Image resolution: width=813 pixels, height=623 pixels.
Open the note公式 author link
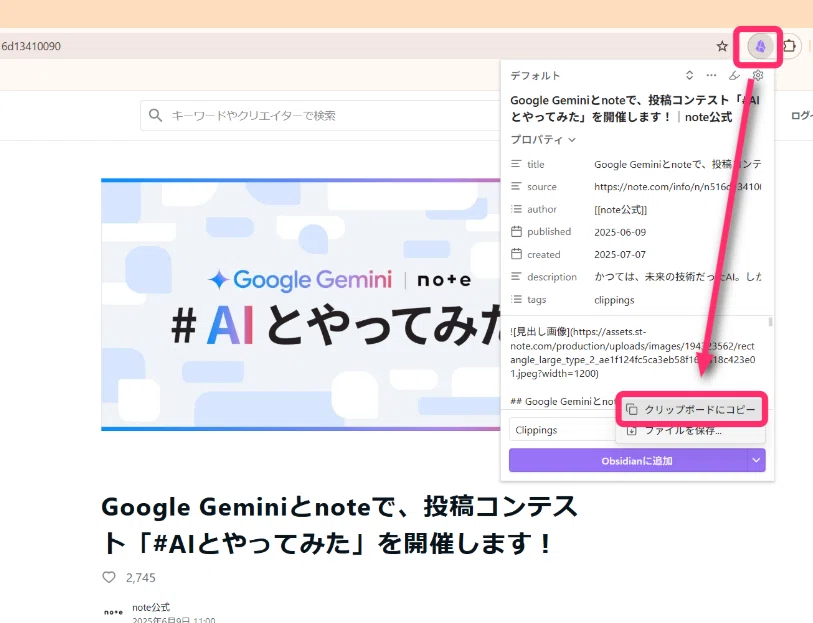pos(151,607)
